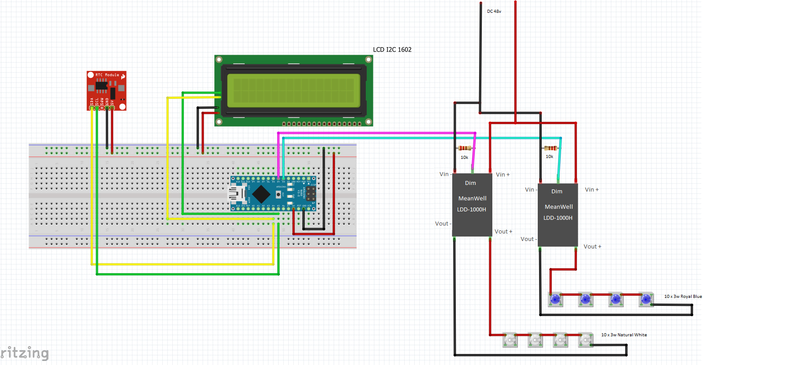
Task: Select the cyan dim signal wire
Action: click(421, 138)
